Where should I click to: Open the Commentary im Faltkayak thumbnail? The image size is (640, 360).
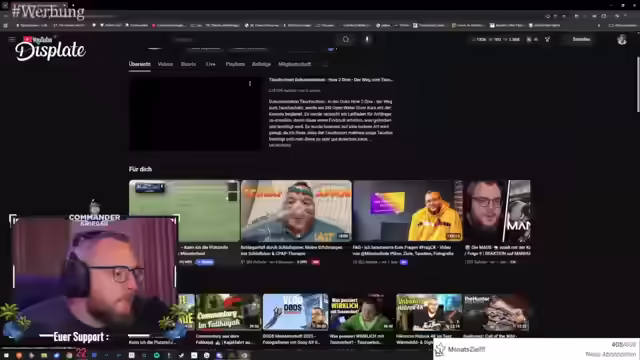[228, 312]
